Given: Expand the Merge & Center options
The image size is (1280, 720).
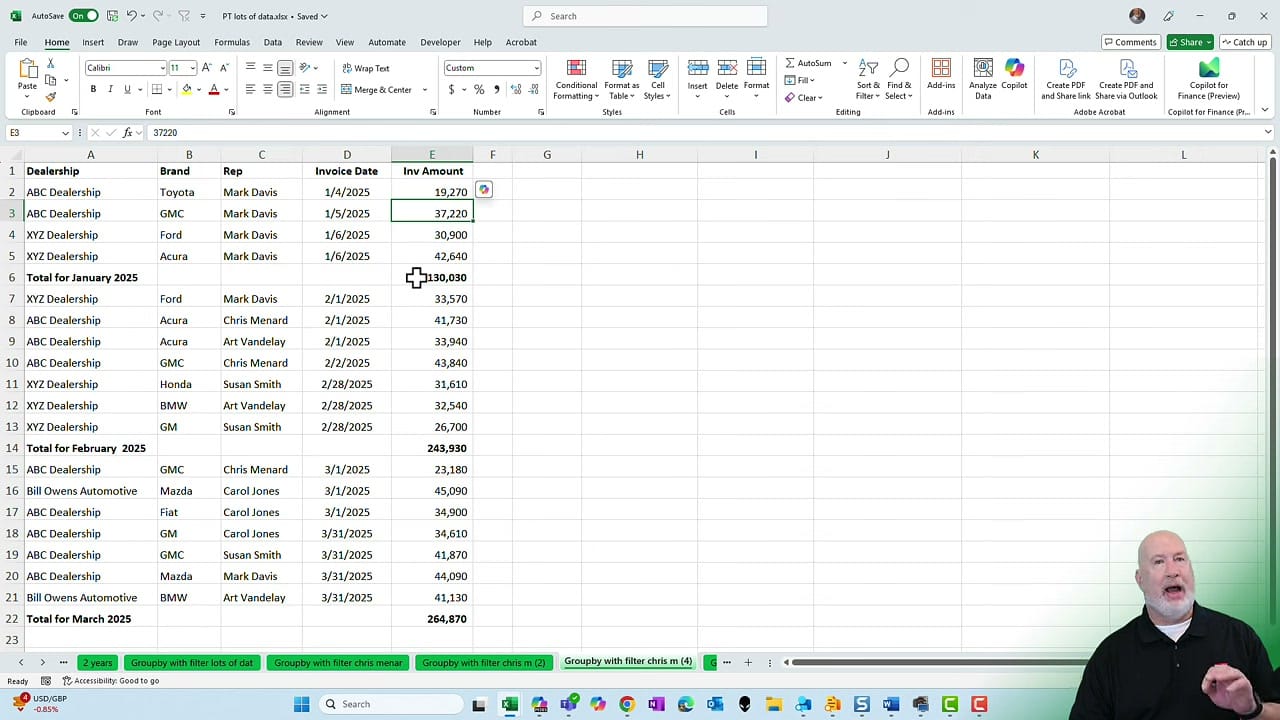Looking at the screenshot, I should point(423,89).
